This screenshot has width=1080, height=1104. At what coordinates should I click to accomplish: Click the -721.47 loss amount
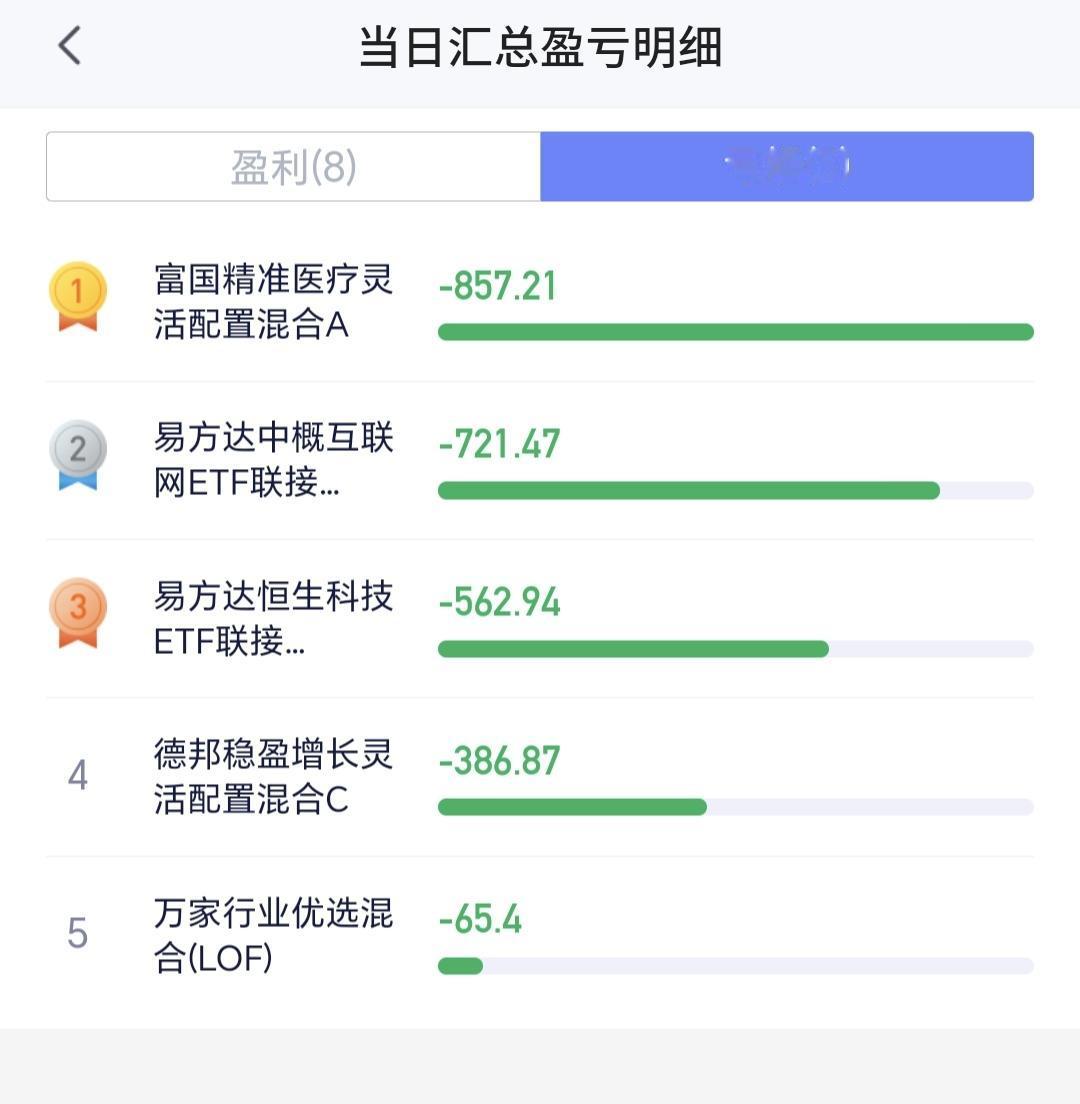(499, 444)
